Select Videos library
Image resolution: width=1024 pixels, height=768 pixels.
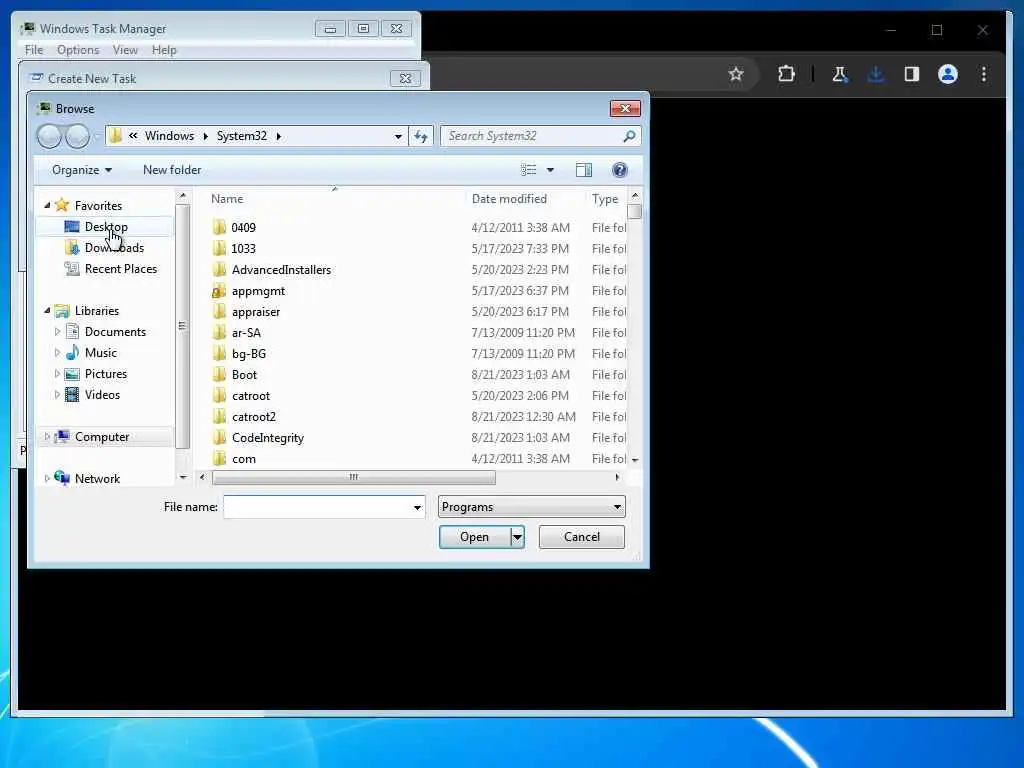(102, 394)
